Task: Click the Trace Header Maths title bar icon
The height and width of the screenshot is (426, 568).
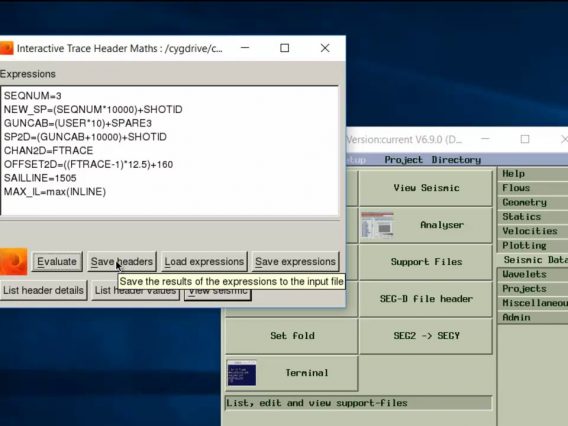Action: 7,48
